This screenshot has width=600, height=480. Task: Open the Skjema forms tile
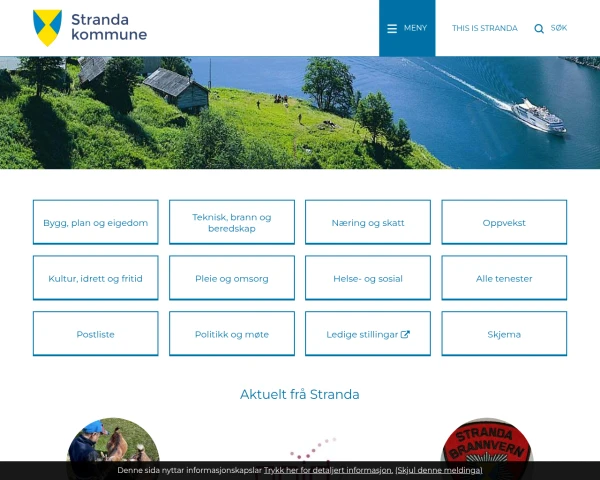504,334
